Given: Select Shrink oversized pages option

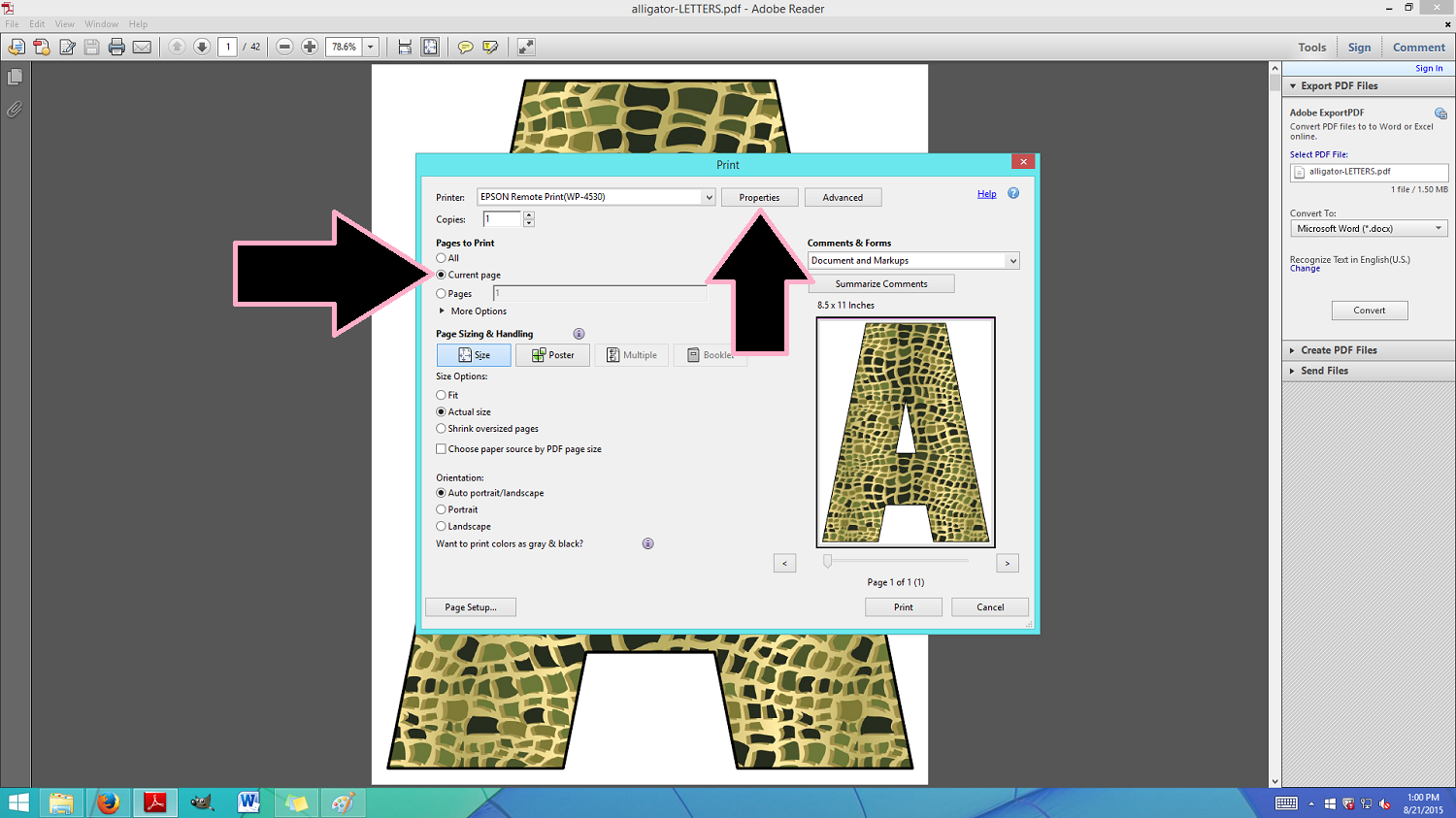Looking at the screenshot, I should 441,428.
